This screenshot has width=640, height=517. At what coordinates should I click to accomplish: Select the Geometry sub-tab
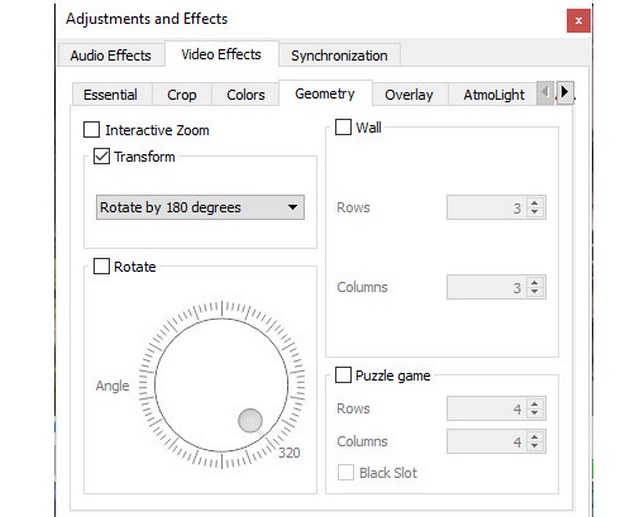point(325,94)
